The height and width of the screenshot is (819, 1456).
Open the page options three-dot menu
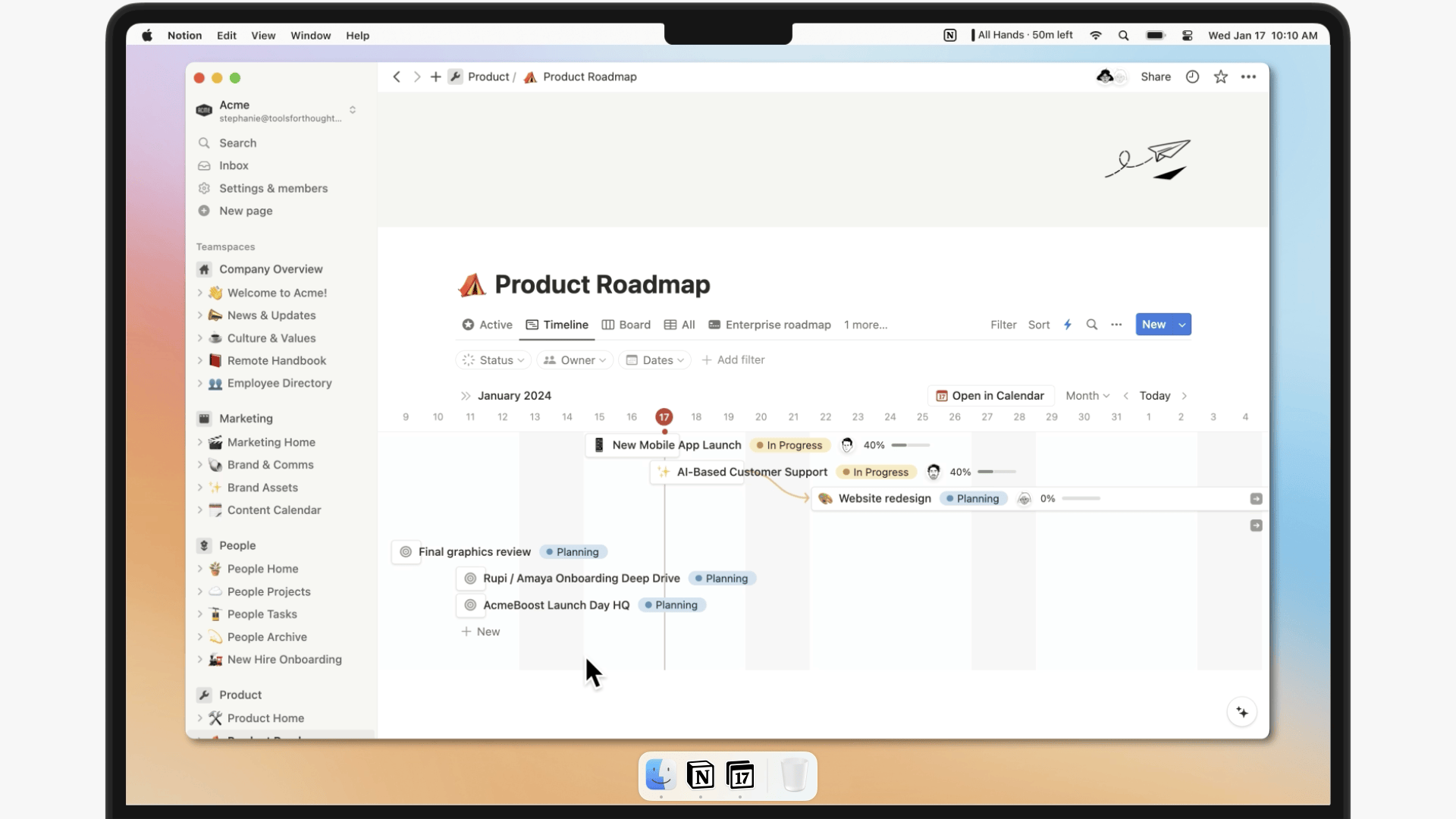[x=1248, y=77]
